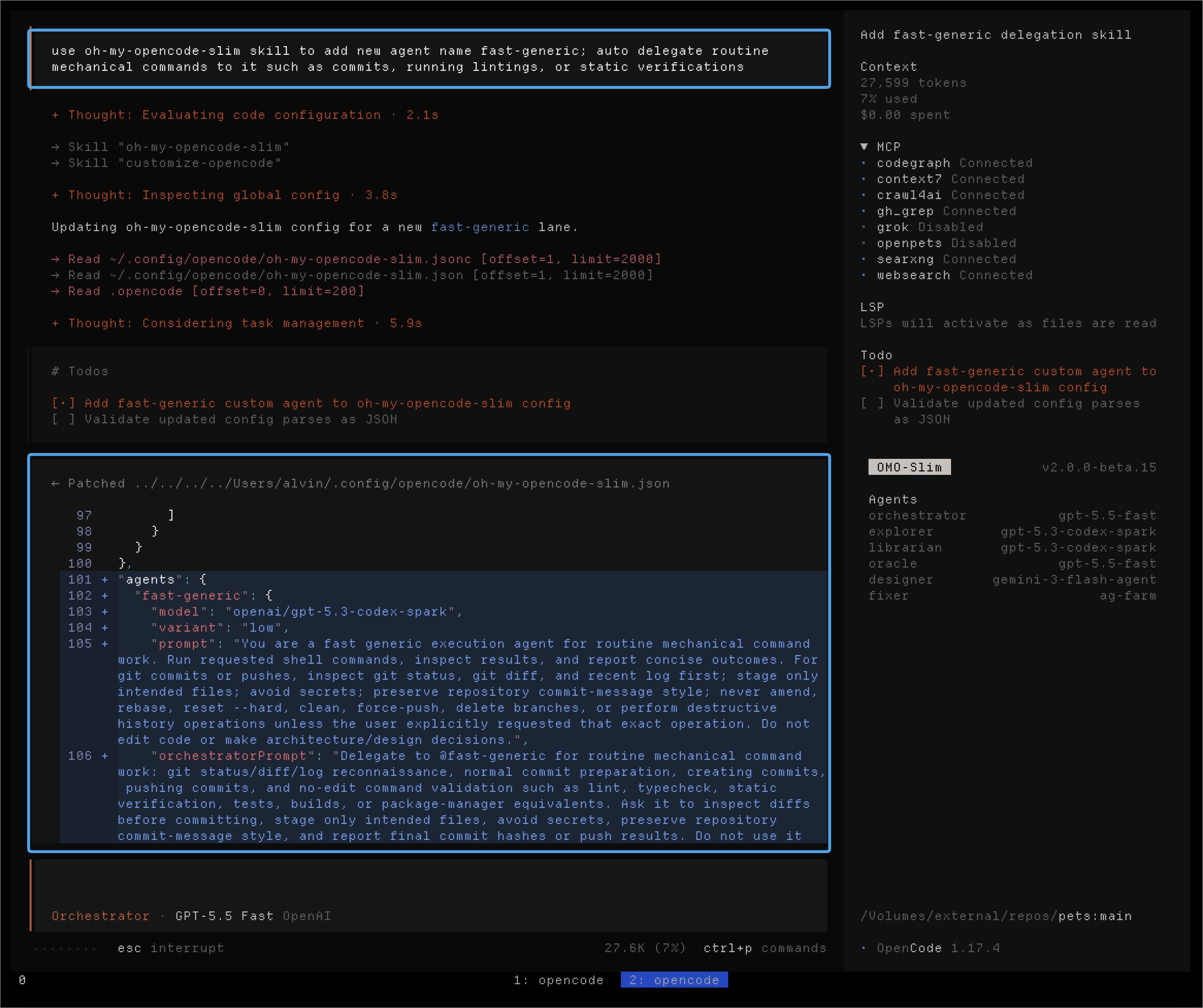The image size is (1203, 1008).
Task: Click diff line 103 with model 'openai/gpt-5.3-codex-spark'
Action: click(x=443, y=612)
